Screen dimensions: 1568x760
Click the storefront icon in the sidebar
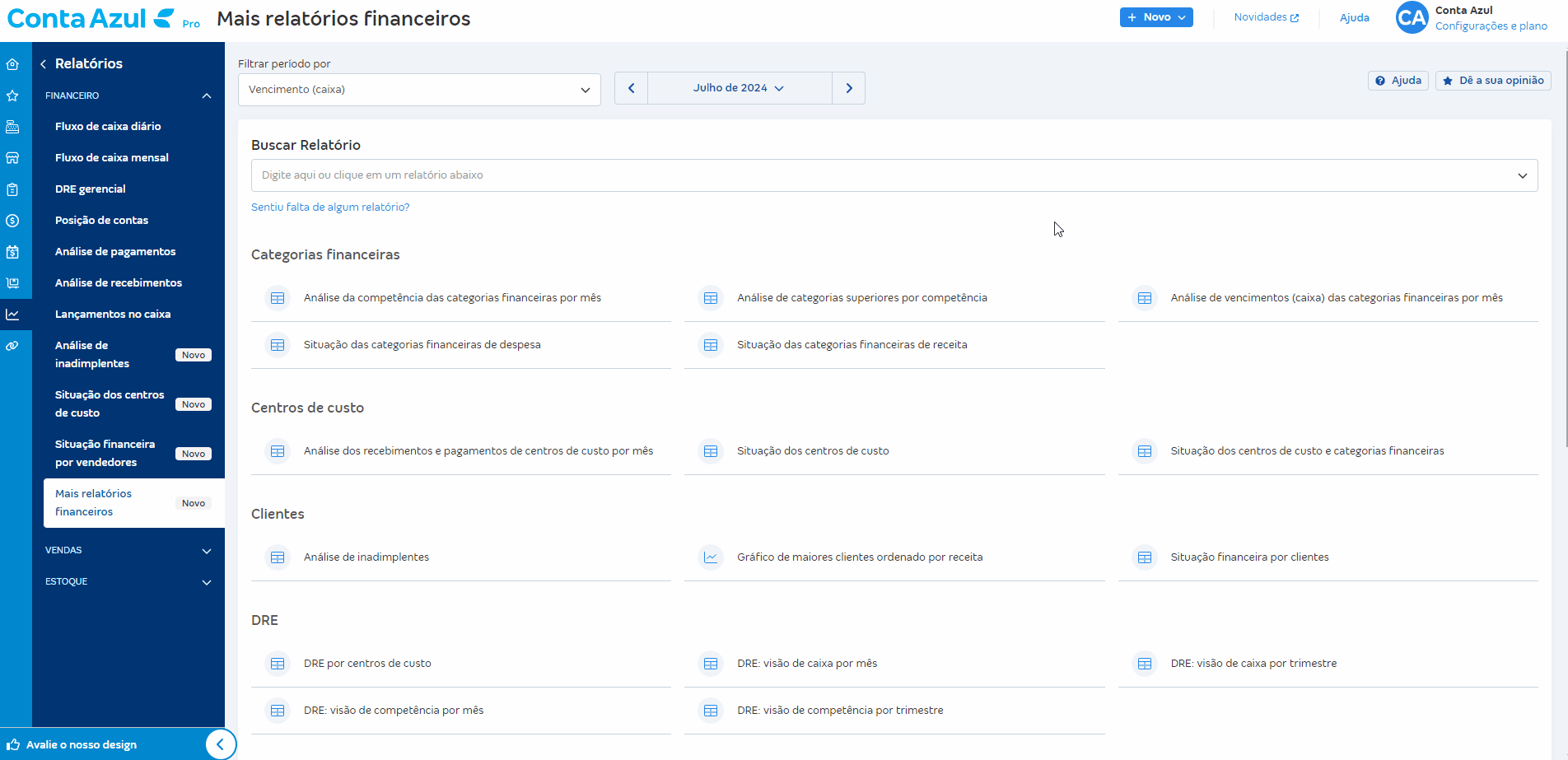[12, 158]
